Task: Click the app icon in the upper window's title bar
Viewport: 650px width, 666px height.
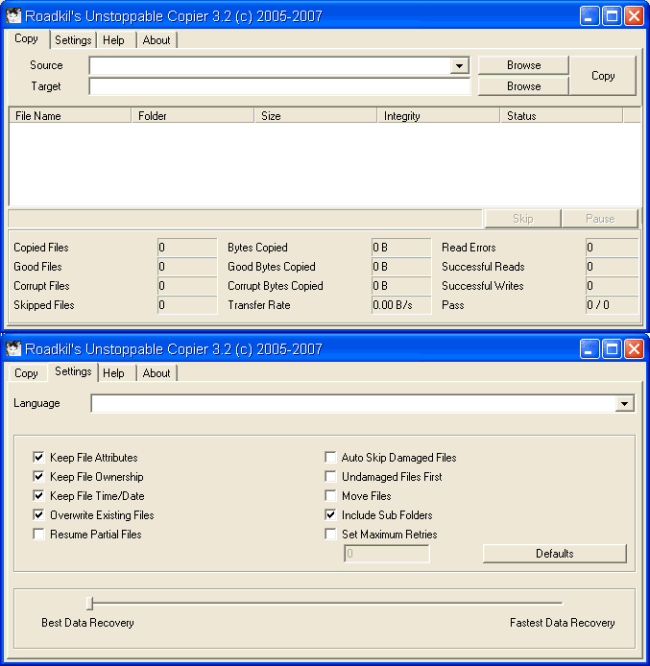Action: point(13,16)
